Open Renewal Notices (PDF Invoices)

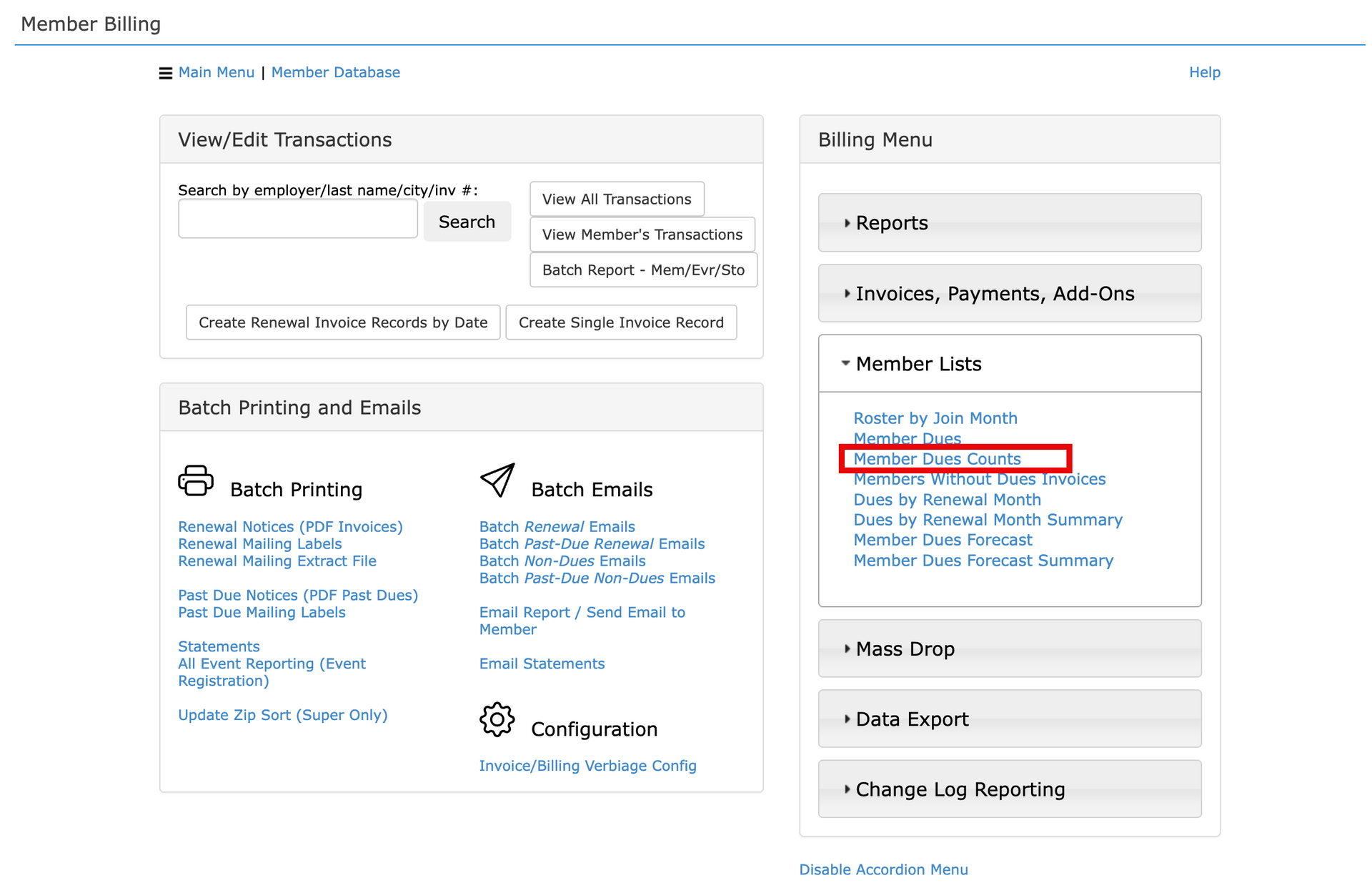coord(290,527)
